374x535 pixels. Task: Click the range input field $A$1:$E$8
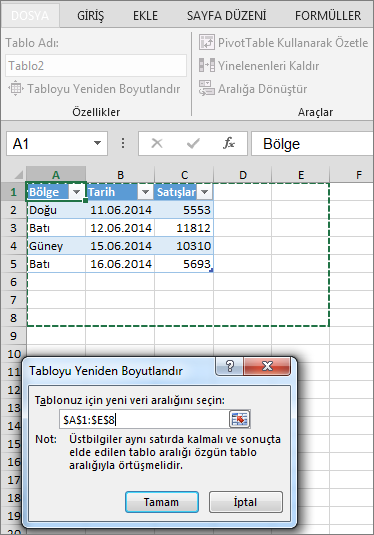coord(144,419)
